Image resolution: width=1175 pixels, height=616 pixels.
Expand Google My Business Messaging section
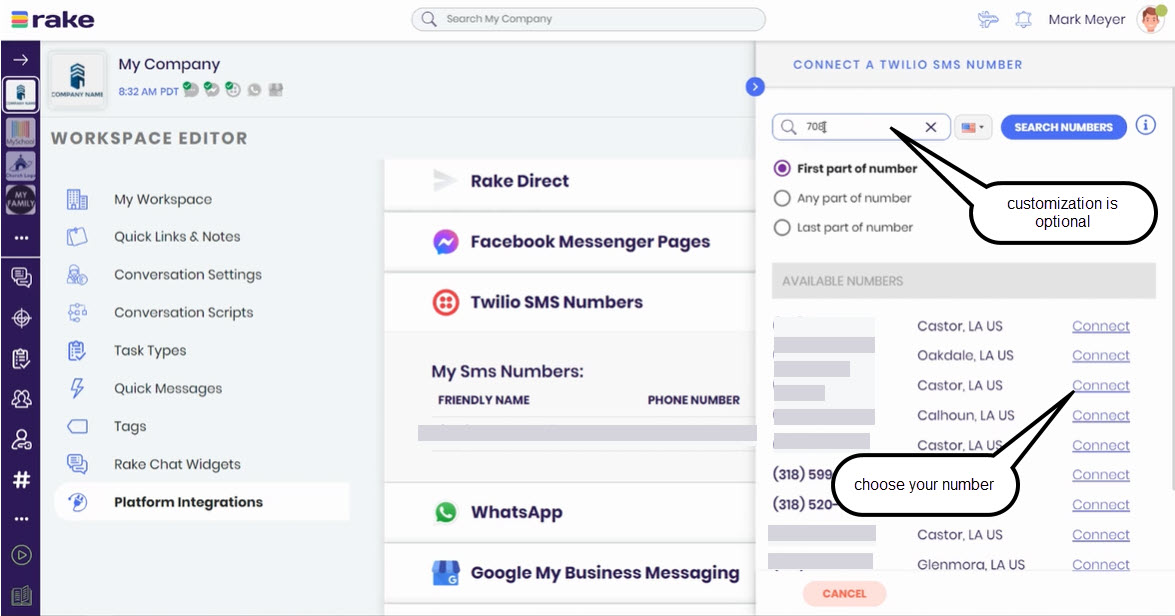tap(570, 573)
